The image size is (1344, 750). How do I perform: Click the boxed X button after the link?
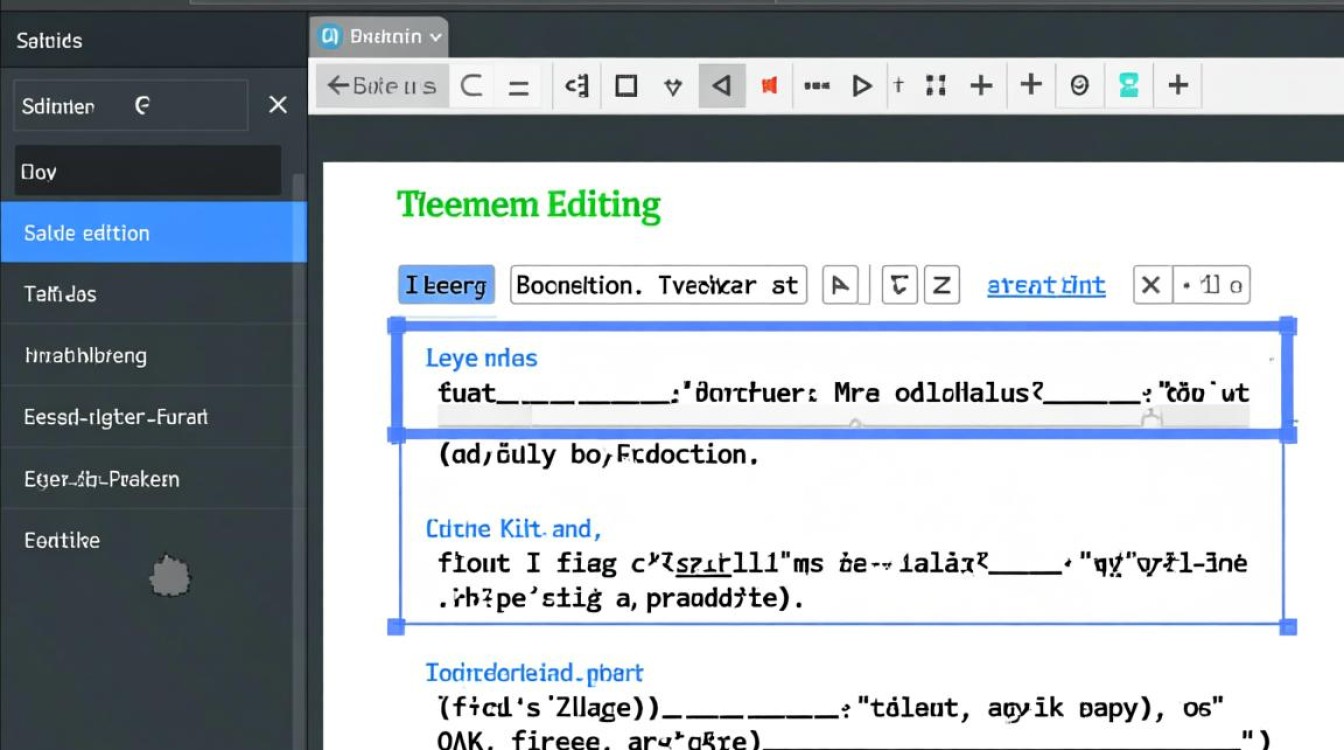pos(1151,286)
